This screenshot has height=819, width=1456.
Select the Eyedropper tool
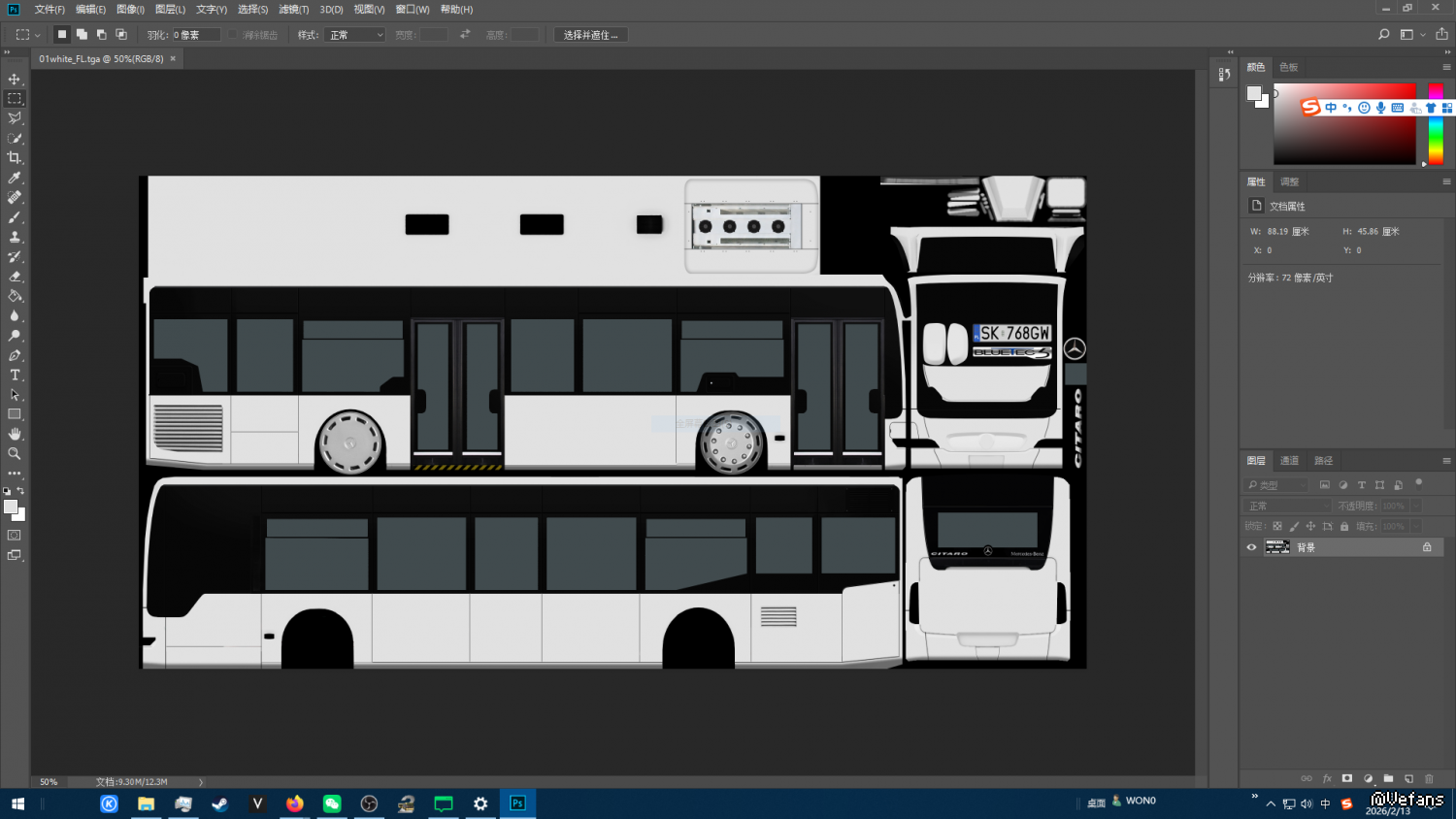15,178
